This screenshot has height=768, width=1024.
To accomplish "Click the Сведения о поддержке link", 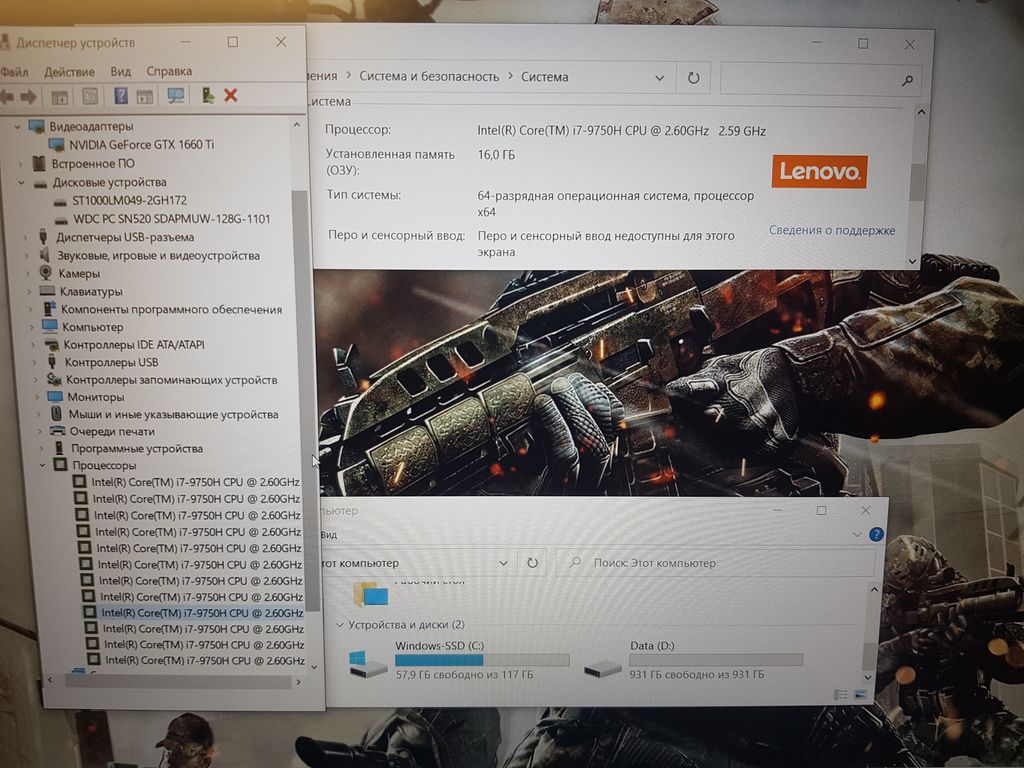I will [x=831, y=230].
